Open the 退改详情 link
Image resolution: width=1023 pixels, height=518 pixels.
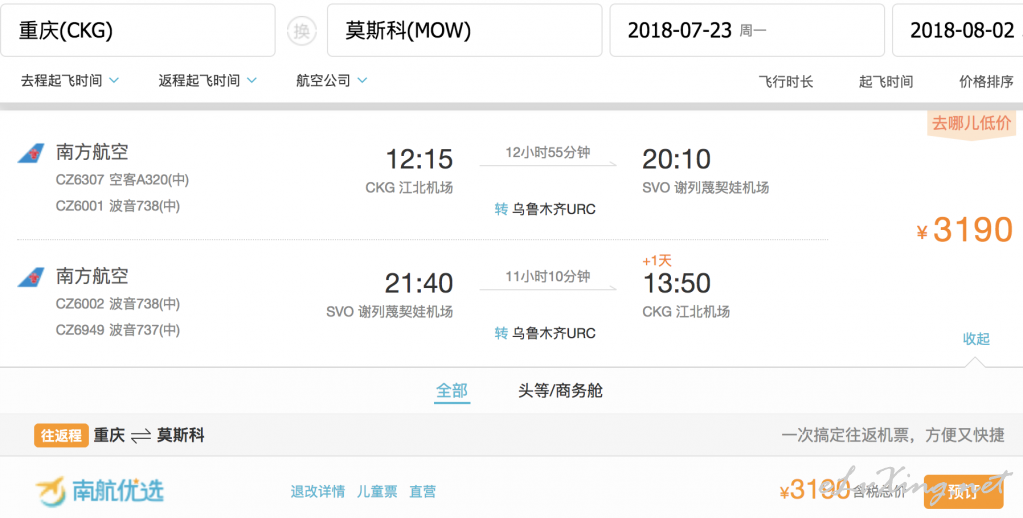[x=318, y=492]
